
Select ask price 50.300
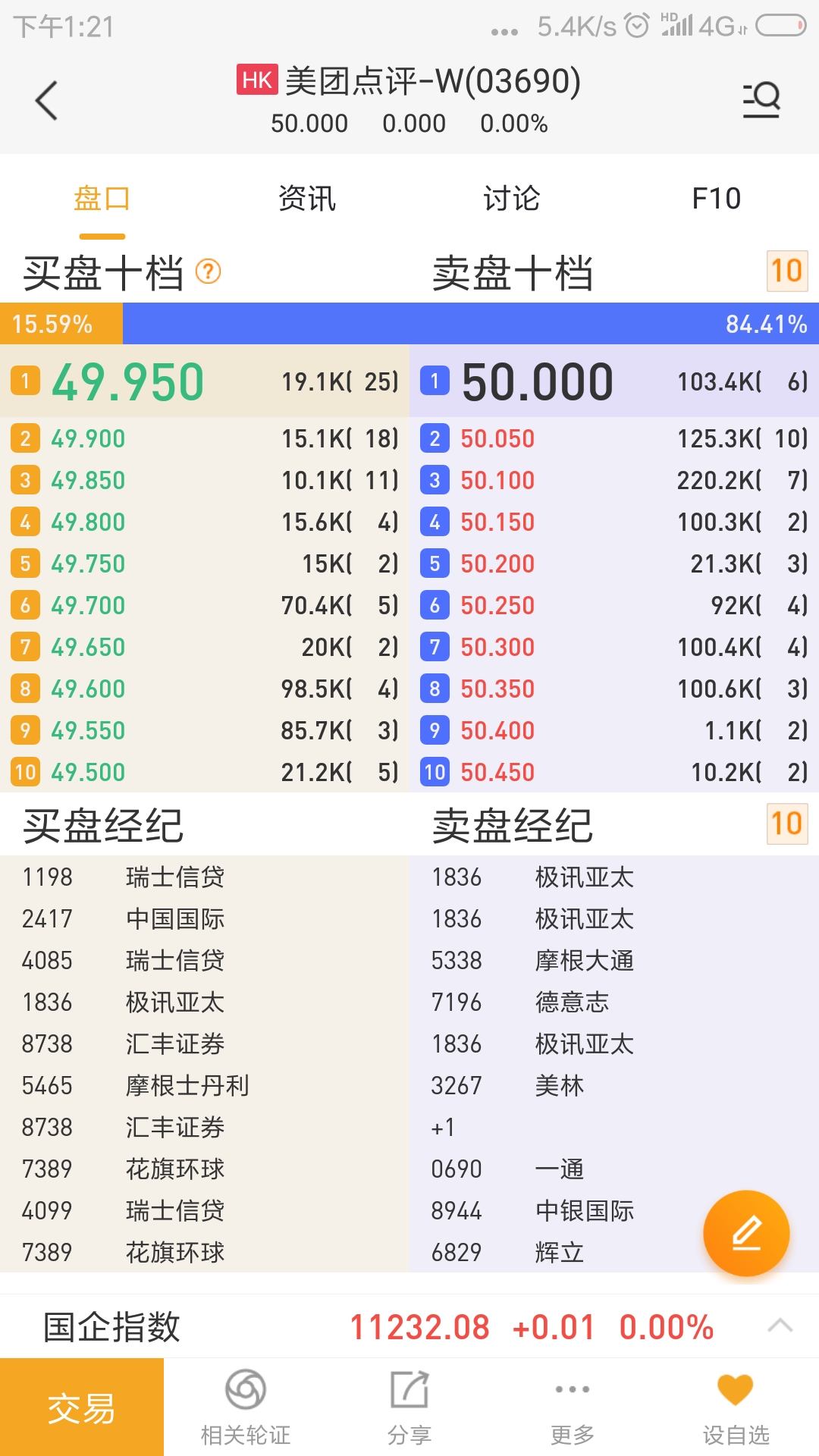point(497,647)
